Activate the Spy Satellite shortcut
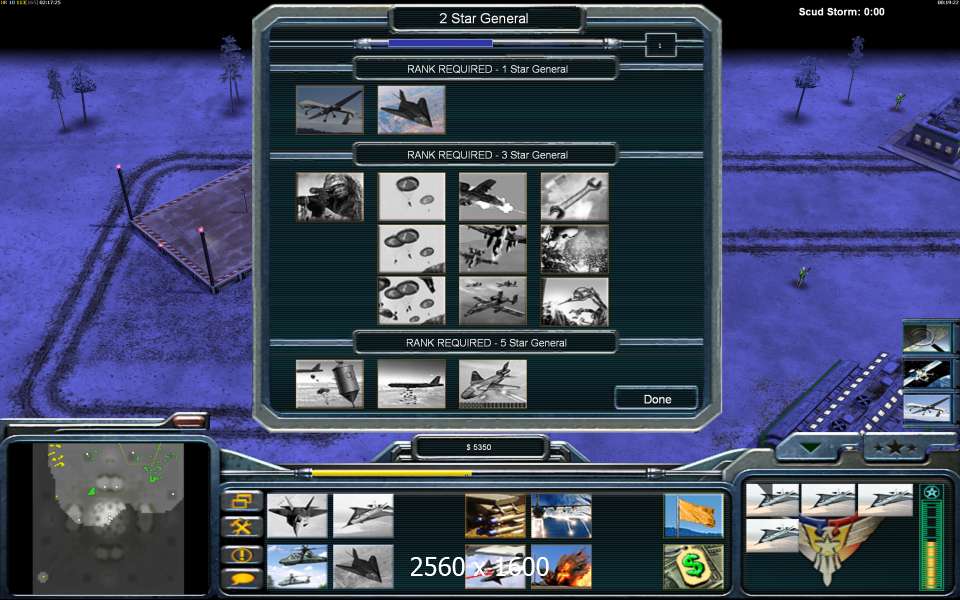 [x=927, y=373]
